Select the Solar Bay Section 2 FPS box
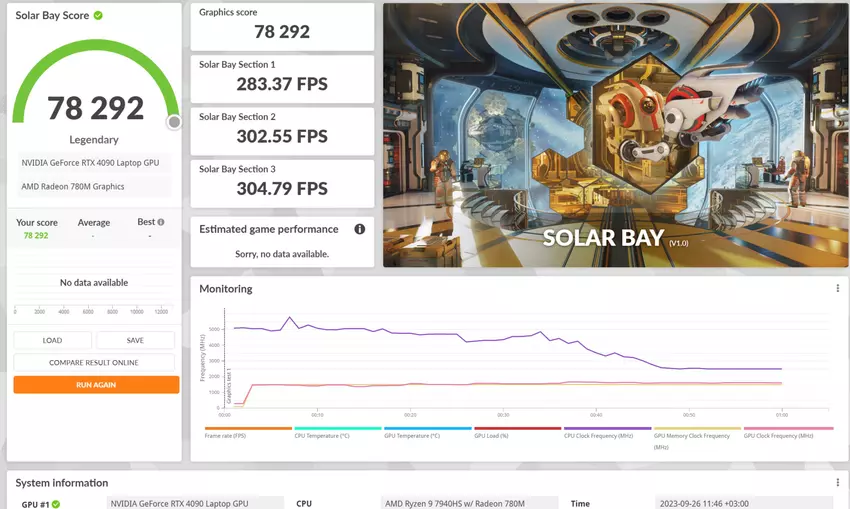This screenshot has height=509, width=850. [x=282, y=130]
